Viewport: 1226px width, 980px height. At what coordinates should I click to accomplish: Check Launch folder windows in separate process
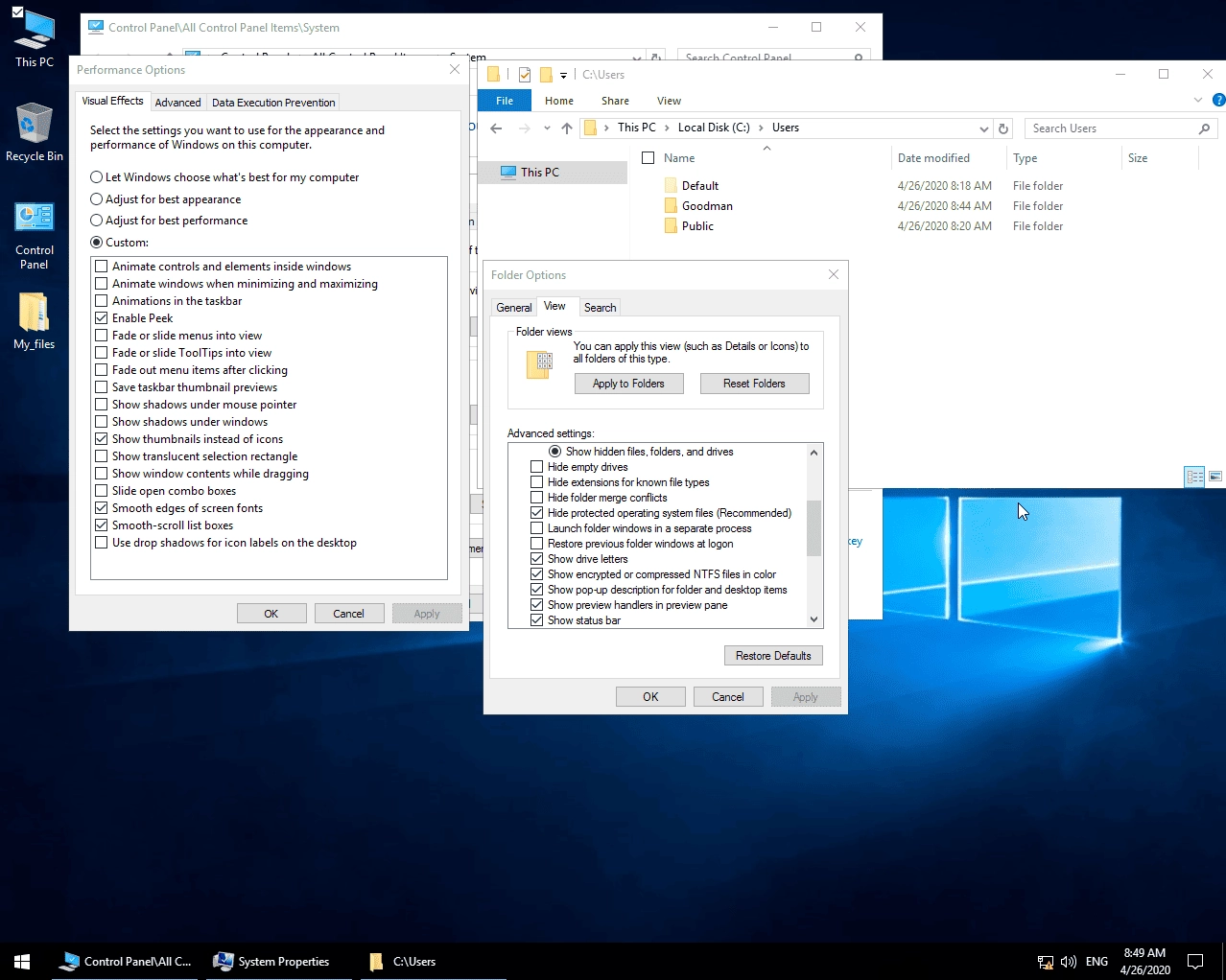(536, 528)
